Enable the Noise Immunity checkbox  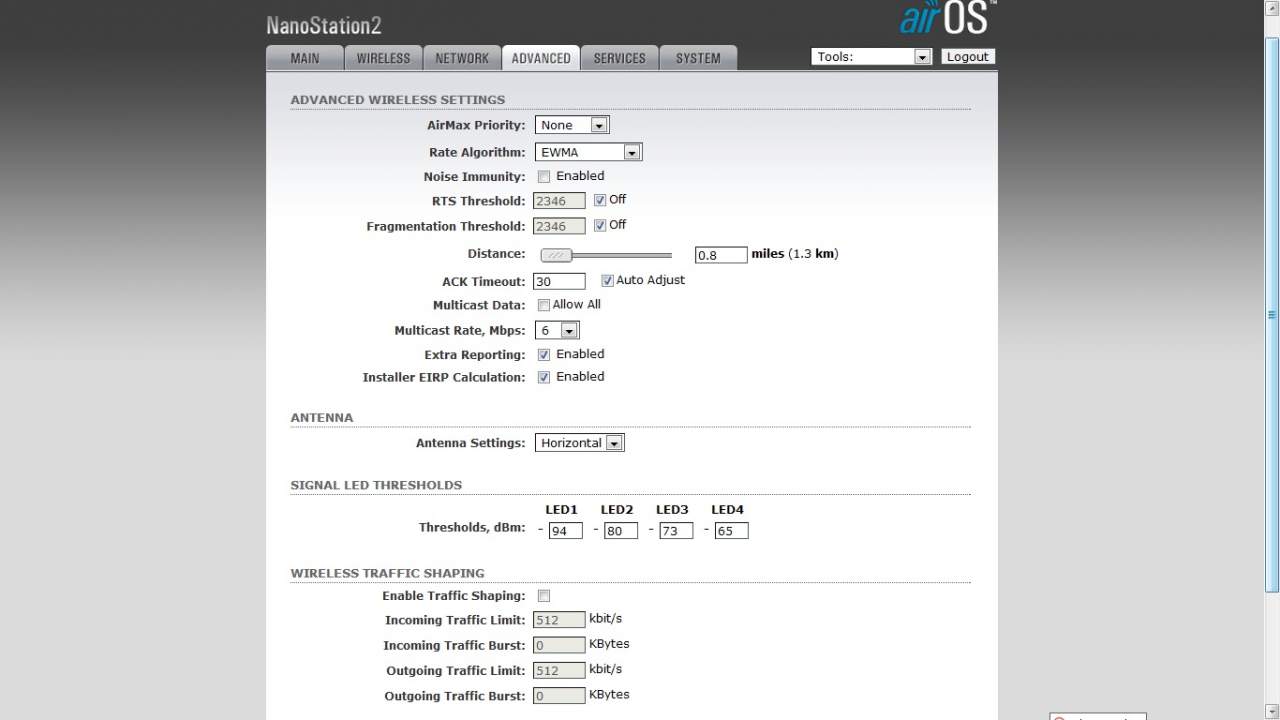tap(544, 177)
